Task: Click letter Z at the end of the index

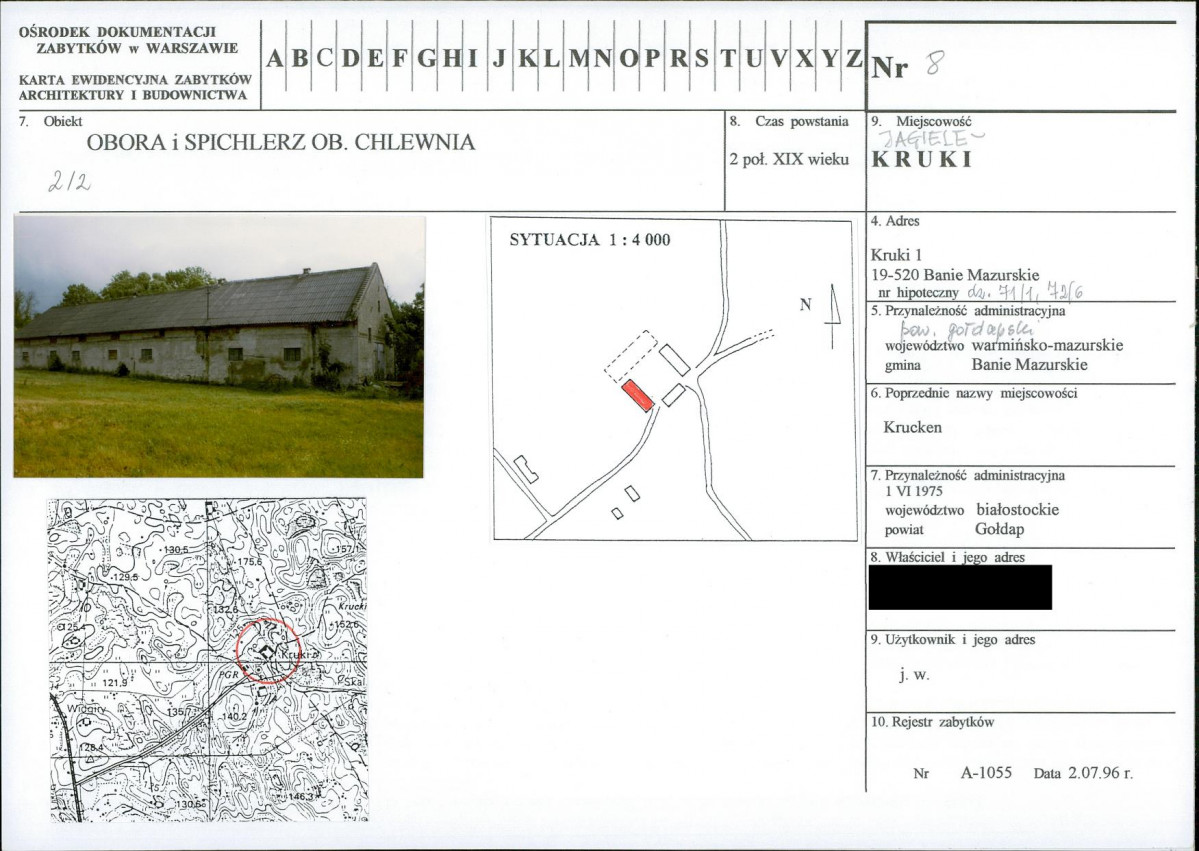Action: click(853, 59)
